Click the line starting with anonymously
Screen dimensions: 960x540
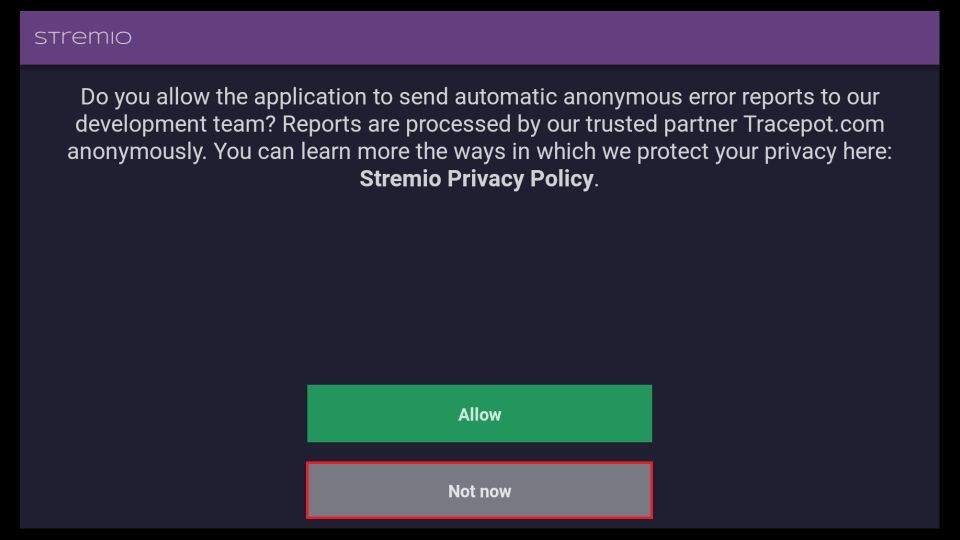(479, 151)
